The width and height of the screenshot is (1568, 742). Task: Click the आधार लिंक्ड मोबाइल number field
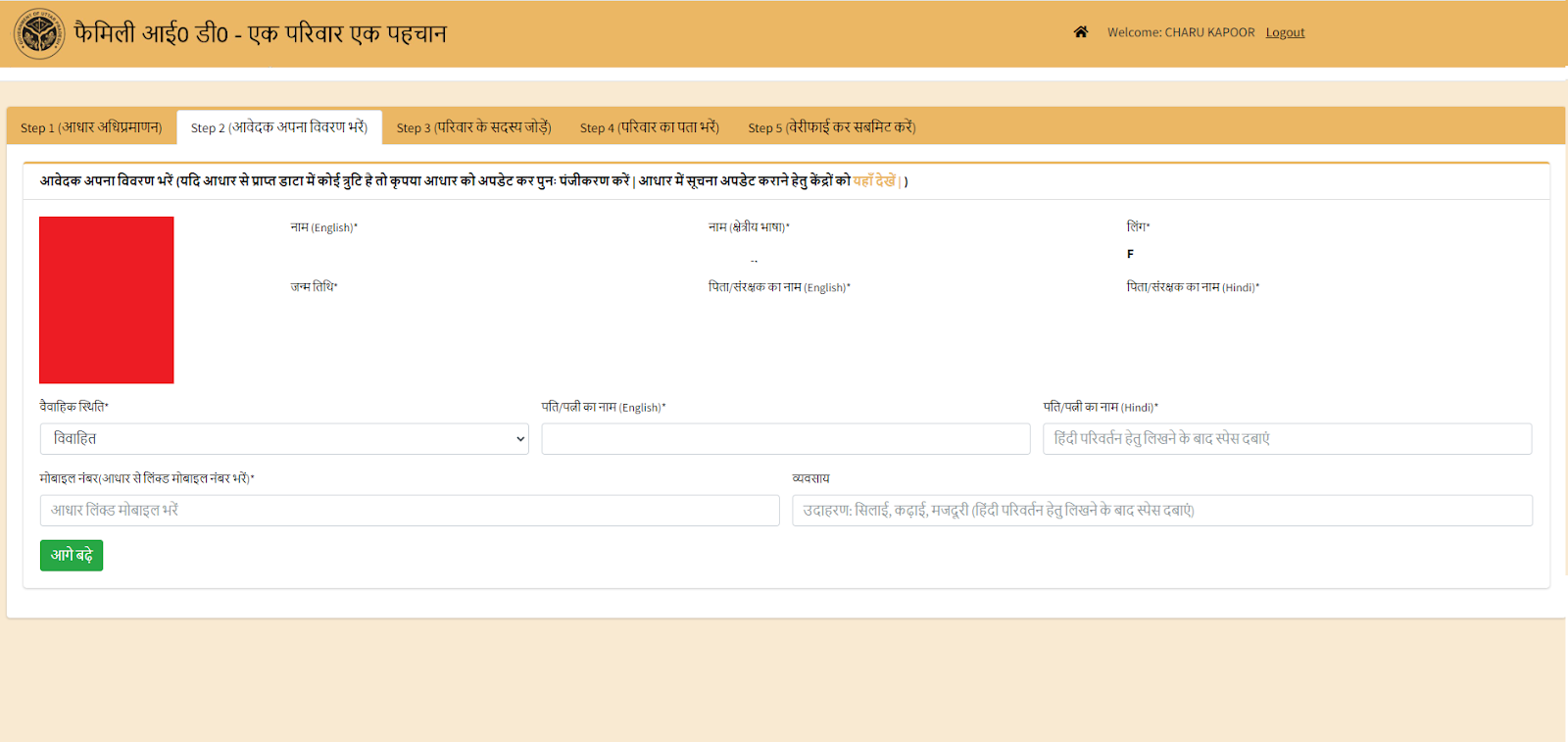pos(410,511)
